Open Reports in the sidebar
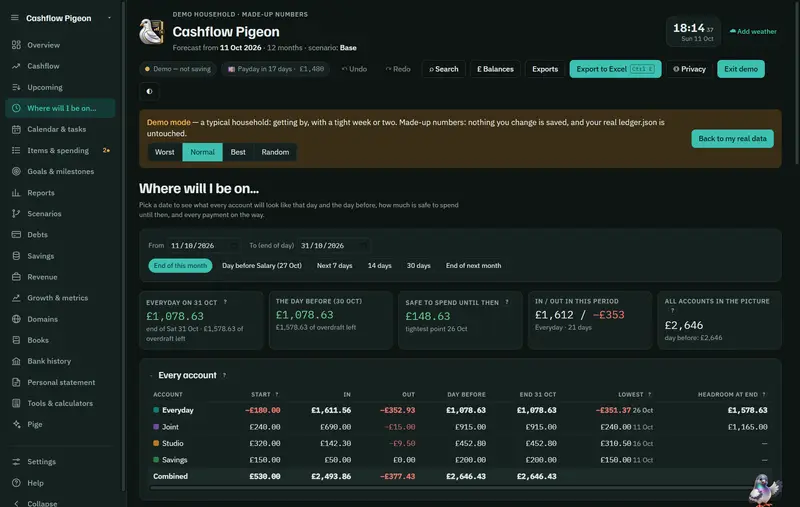 60,193
